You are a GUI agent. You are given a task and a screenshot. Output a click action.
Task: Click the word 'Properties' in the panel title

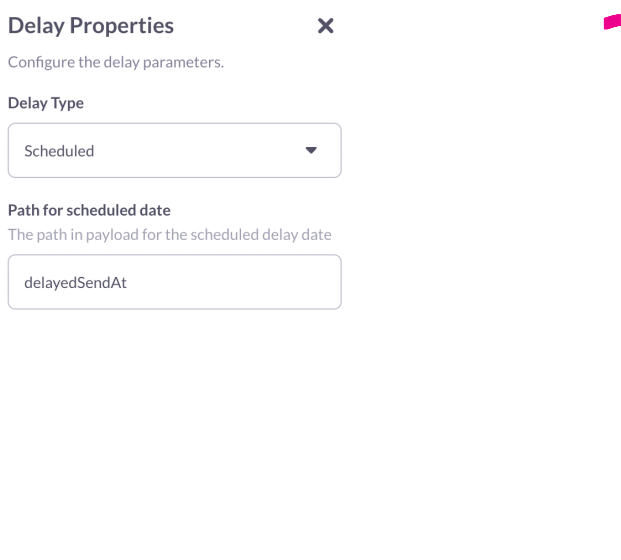point(122,26)
